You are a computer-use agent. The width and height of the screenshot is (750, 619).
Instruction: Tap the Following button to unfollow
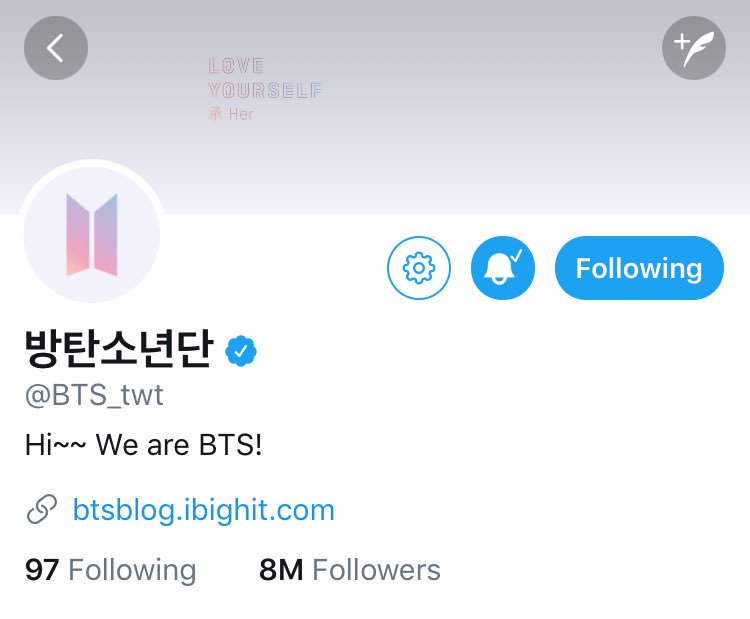click(x=639, y=268)
